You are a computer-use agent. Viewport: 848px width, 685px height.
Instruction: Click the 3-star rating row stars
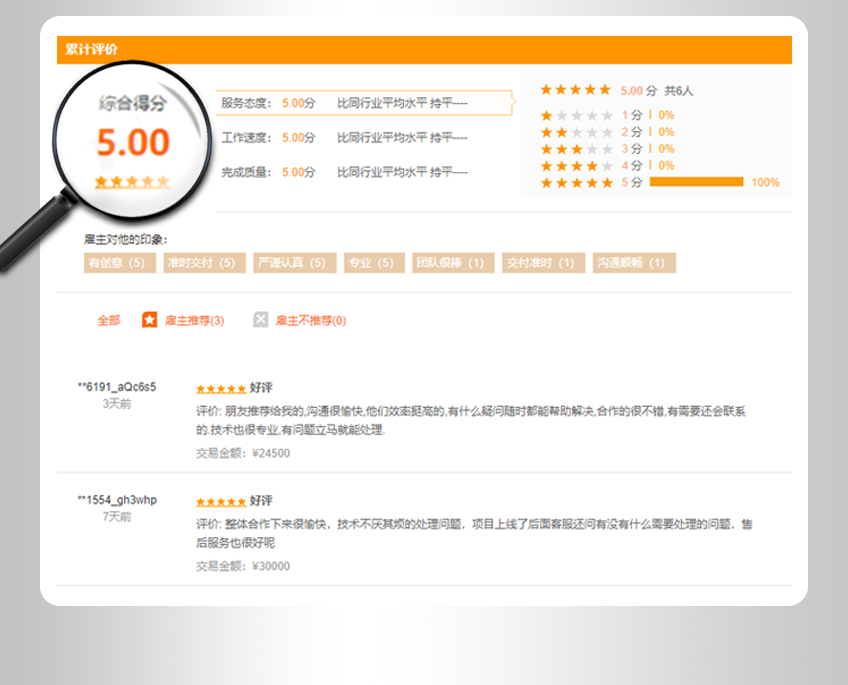(576, 149)
